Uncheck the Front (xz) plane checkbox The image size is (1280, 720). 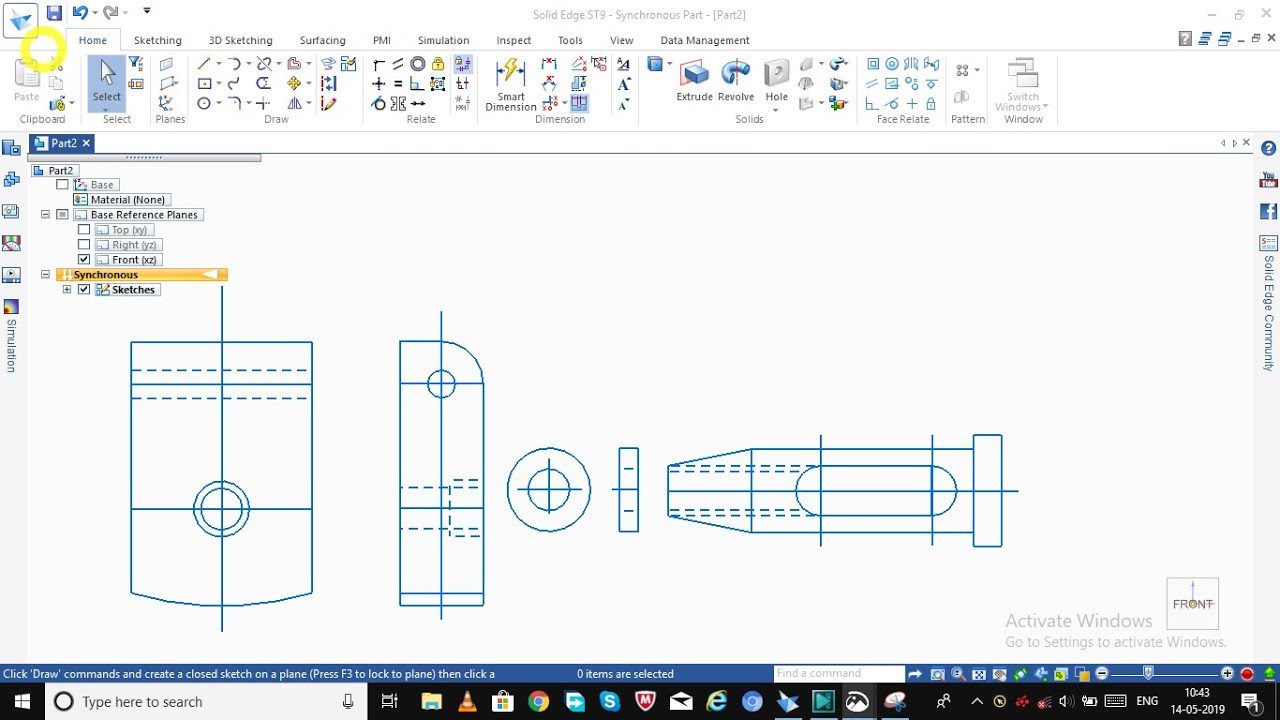(84, 260)
